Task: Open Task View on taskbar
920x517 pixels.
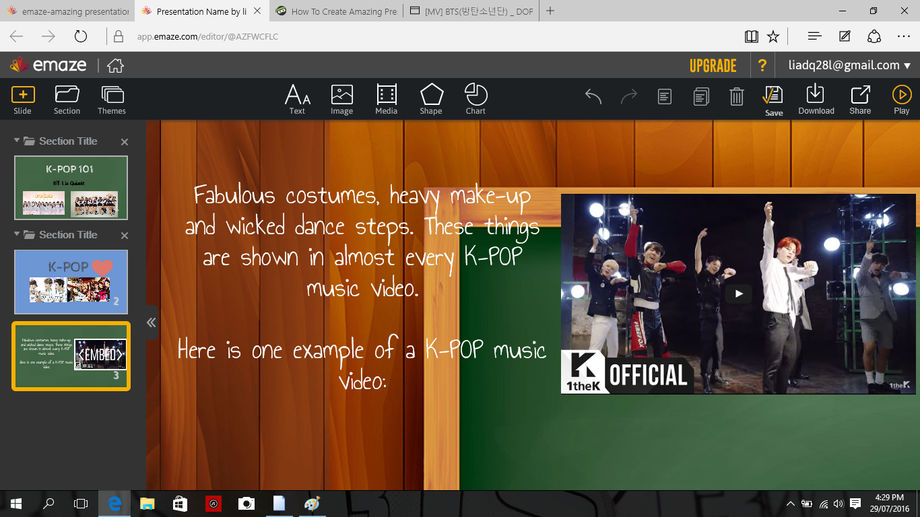Action: tap(81, 504)
